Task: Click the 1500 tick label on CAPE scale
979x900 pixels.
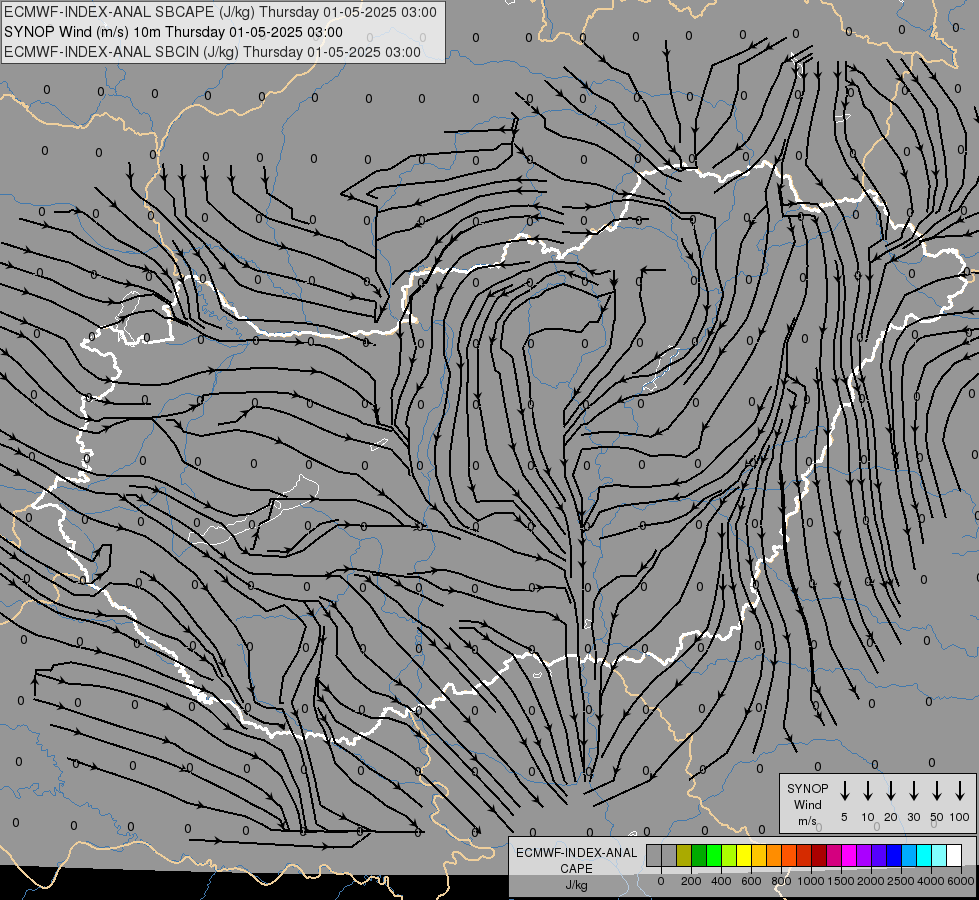Action: pyautogui.click(x=841, y=881)
